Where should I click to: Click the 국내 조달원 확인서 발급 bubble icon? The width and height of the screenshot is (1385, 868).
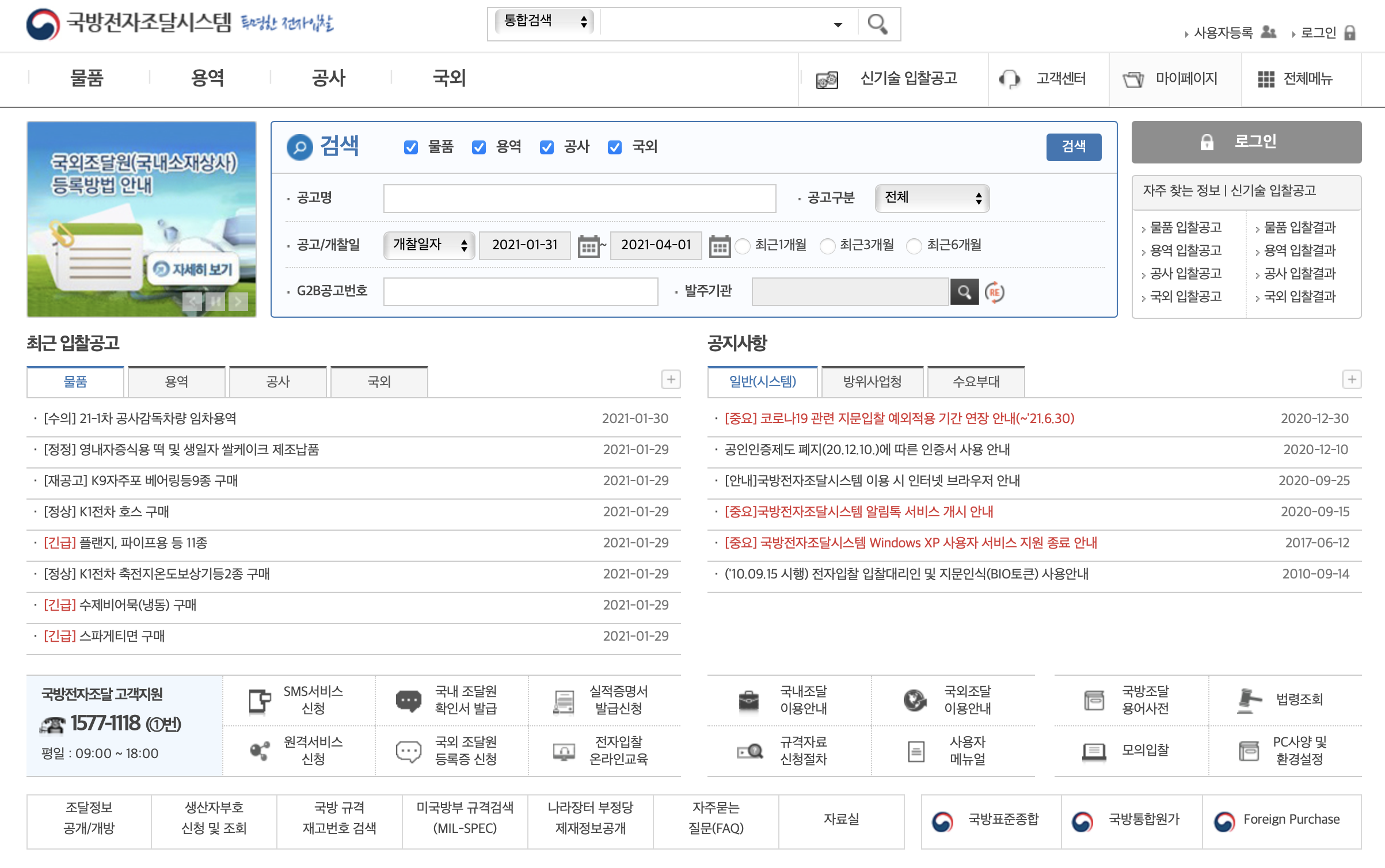(408, 701)
